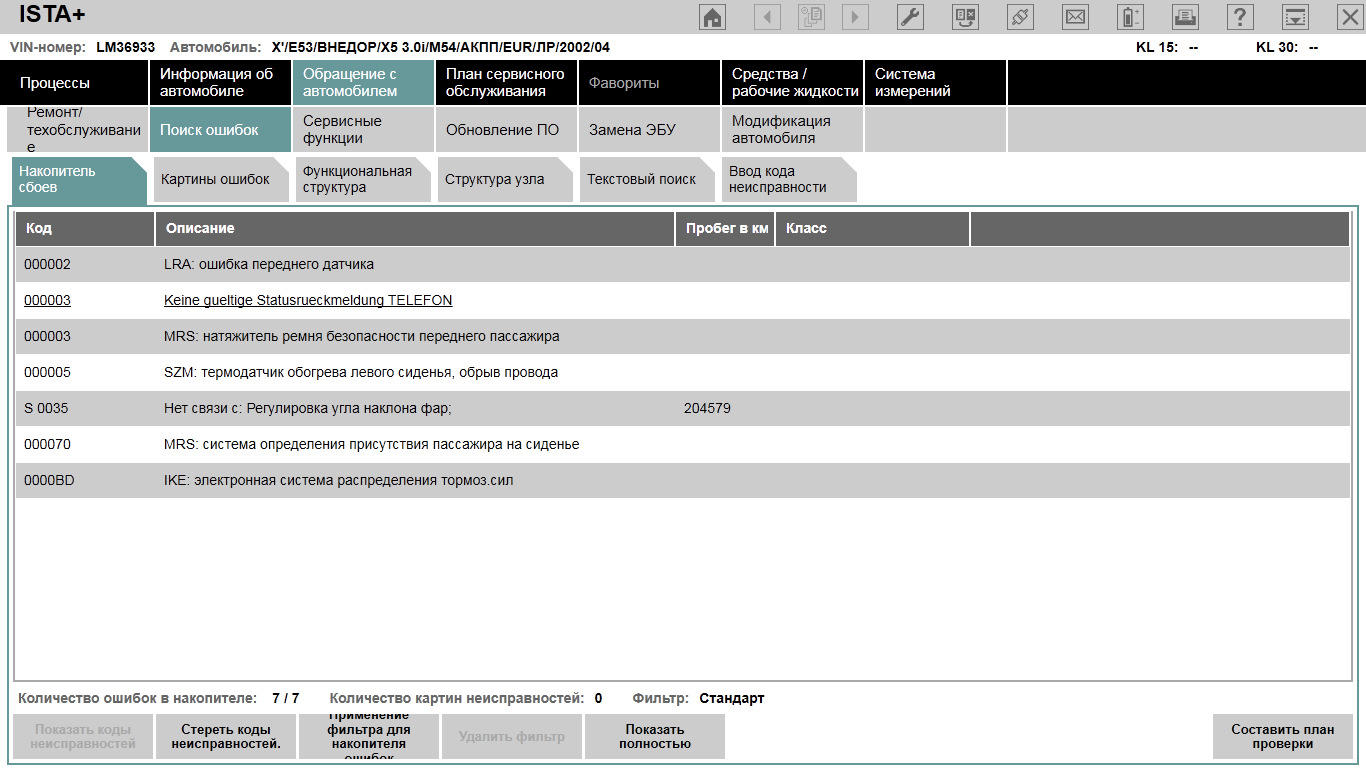Switch to Ремонт/техобслуживание submenu

[x=76, y=129]
